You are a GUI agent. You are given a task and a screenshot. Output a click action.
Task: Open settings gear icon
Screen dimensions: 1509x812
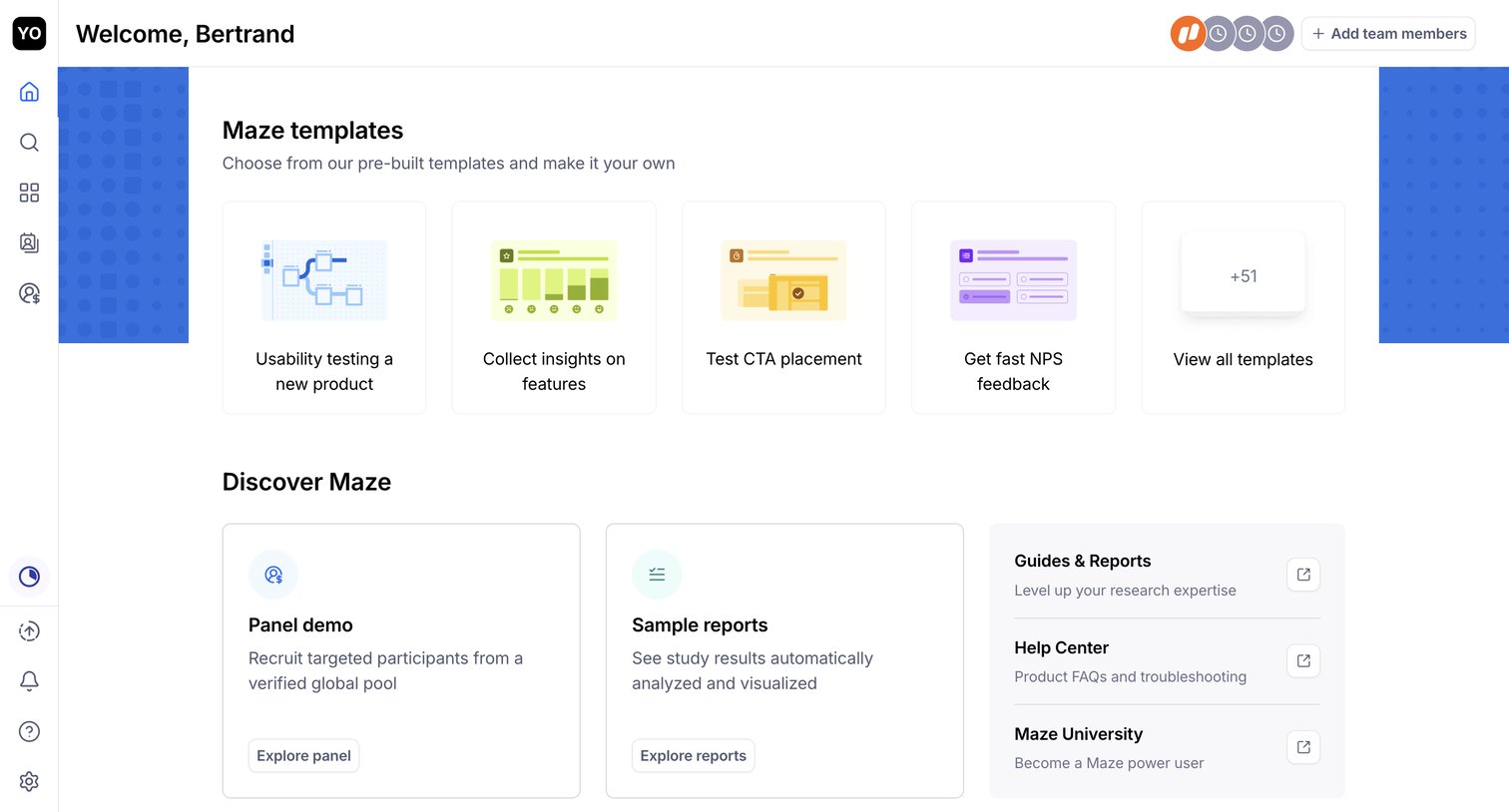click(29, 781)
